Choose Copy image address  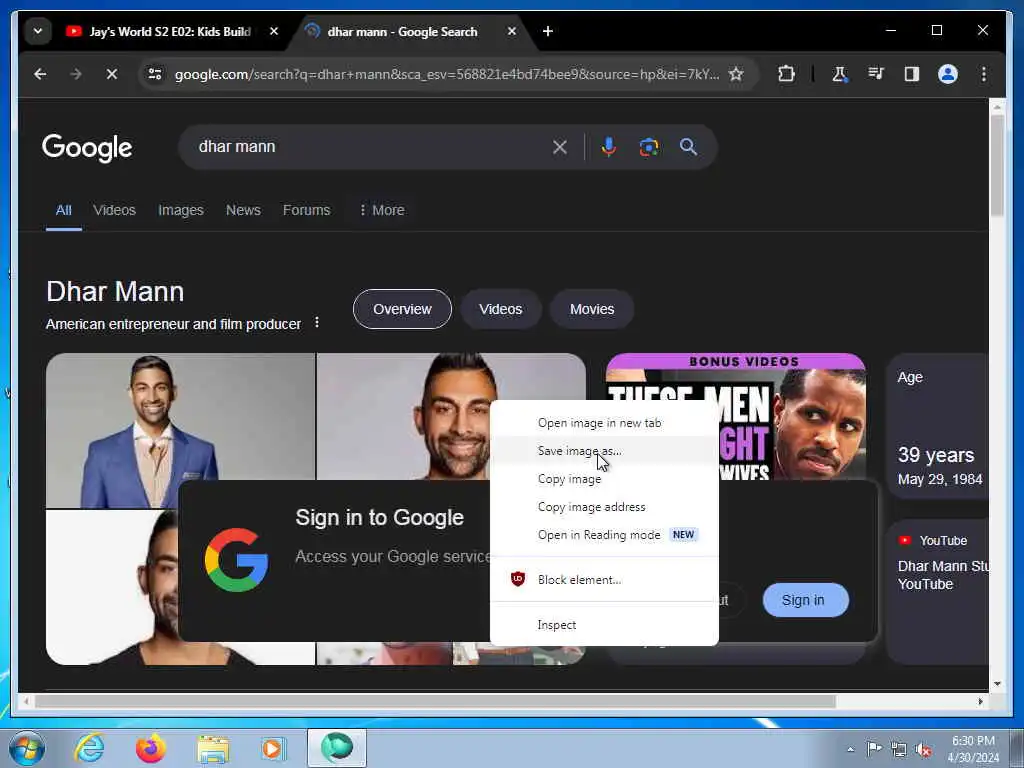(604, 507)
